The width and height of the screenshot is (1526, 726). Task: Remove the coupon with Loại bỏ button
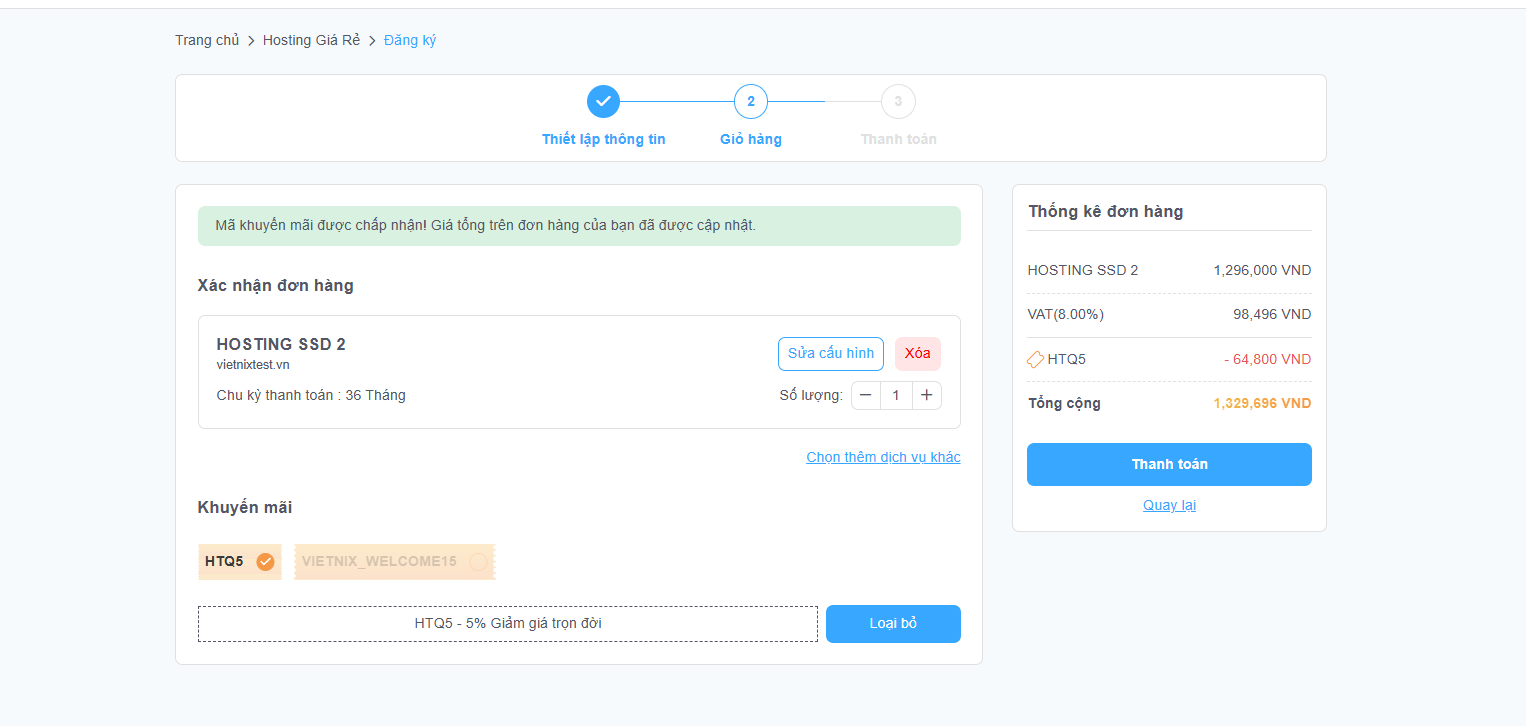[x=892, y=623]
